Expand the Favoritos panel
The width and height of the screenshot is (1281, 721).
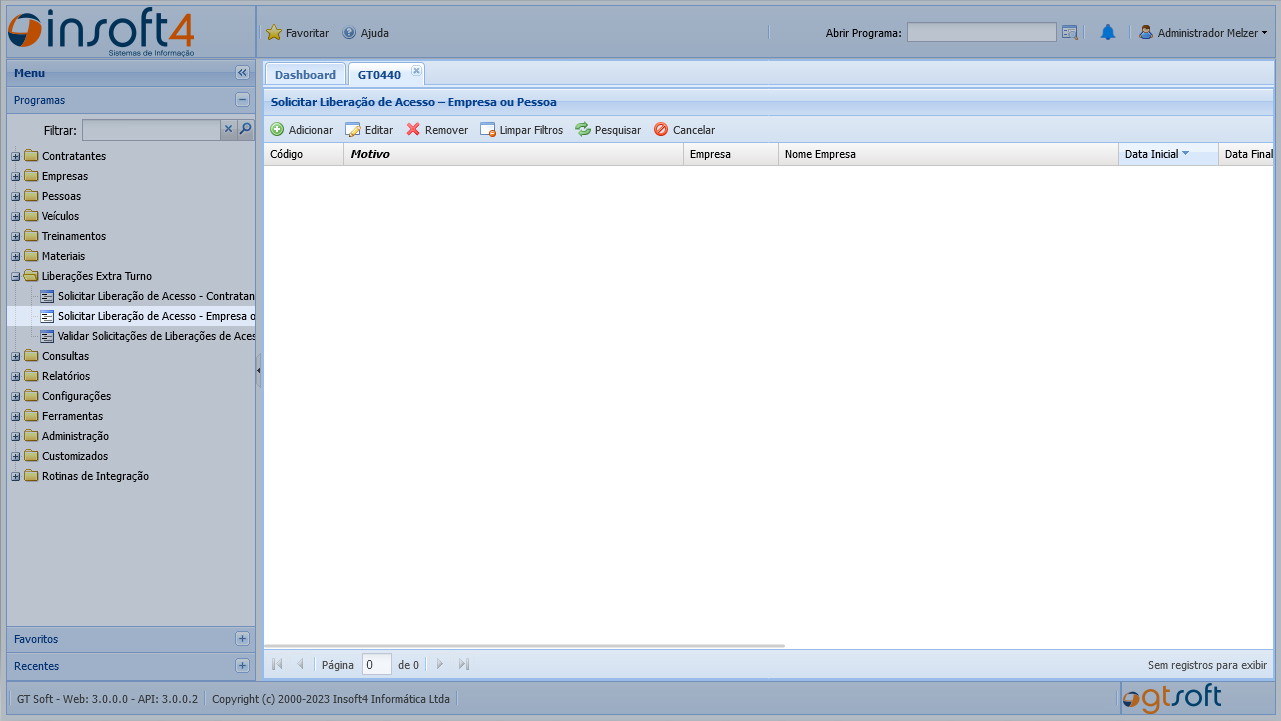click(x=242, y=639)
